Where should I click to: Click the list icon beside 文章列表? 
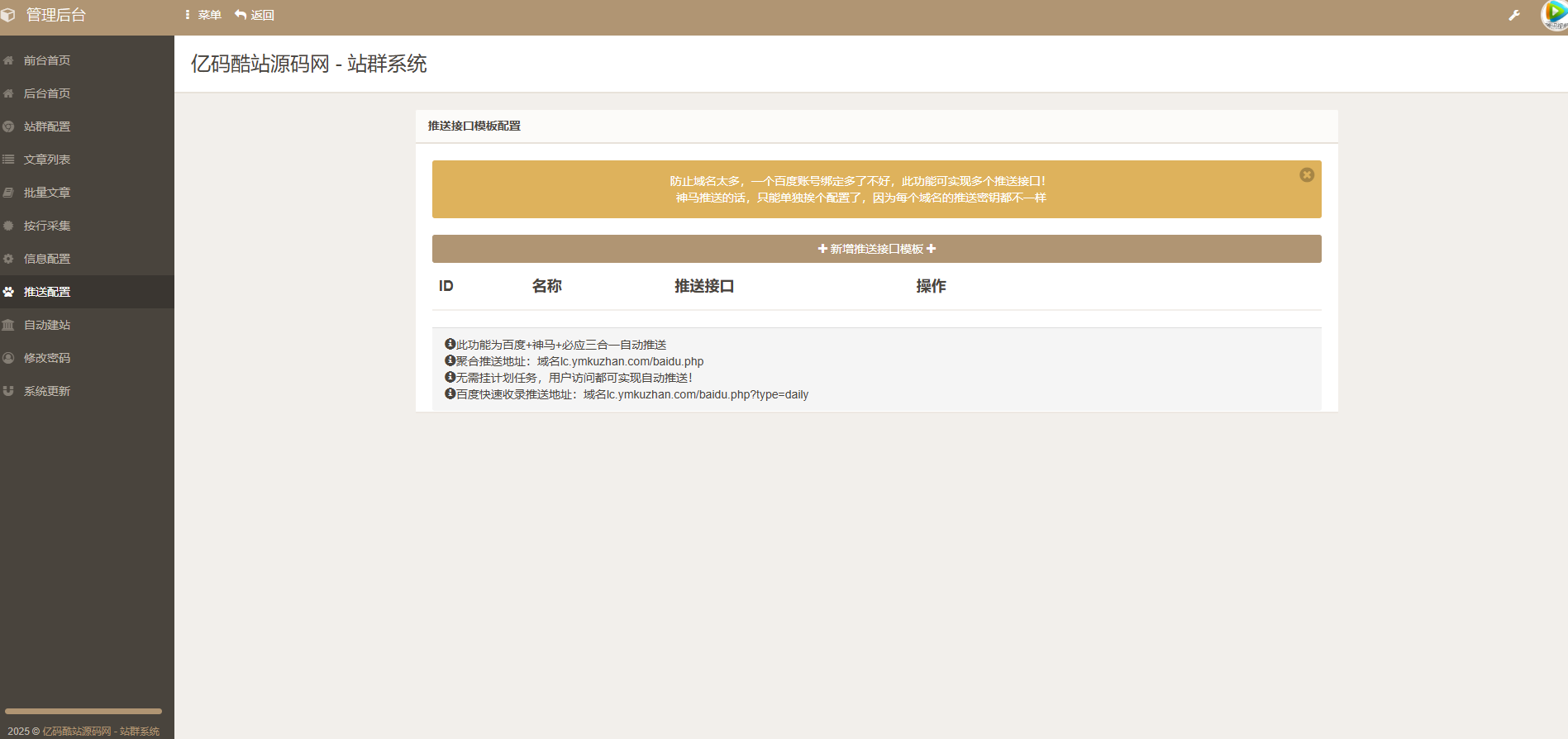point(8,160)
